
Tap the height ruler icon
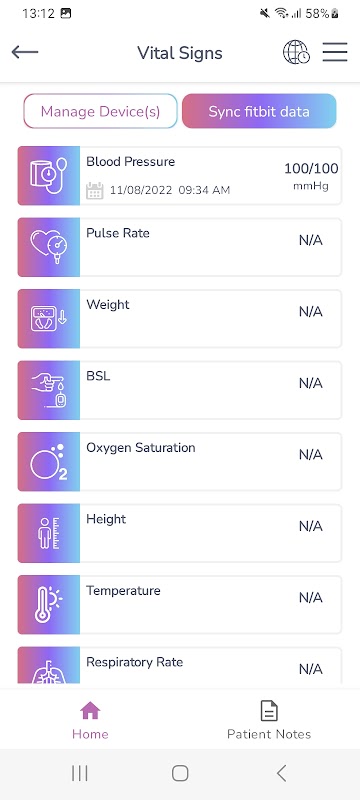point(49,533)
